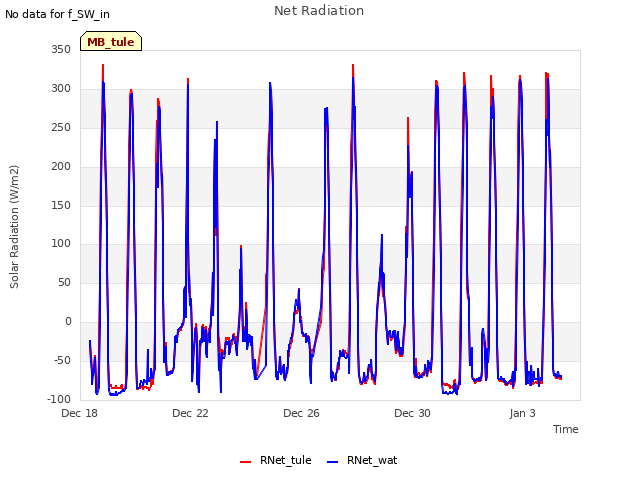Click the 0 y-axis tick label

(x=68, y=322)
